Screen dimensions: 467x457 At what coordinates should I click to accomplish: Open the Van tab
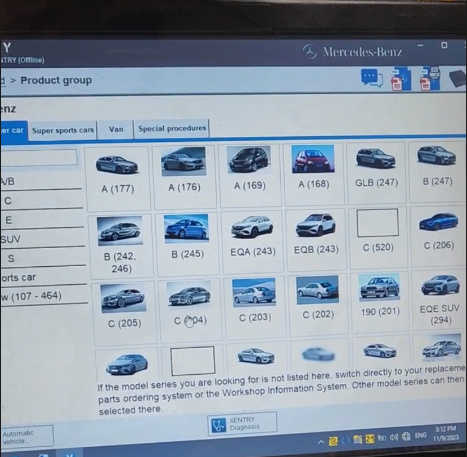tap(116, 129)
